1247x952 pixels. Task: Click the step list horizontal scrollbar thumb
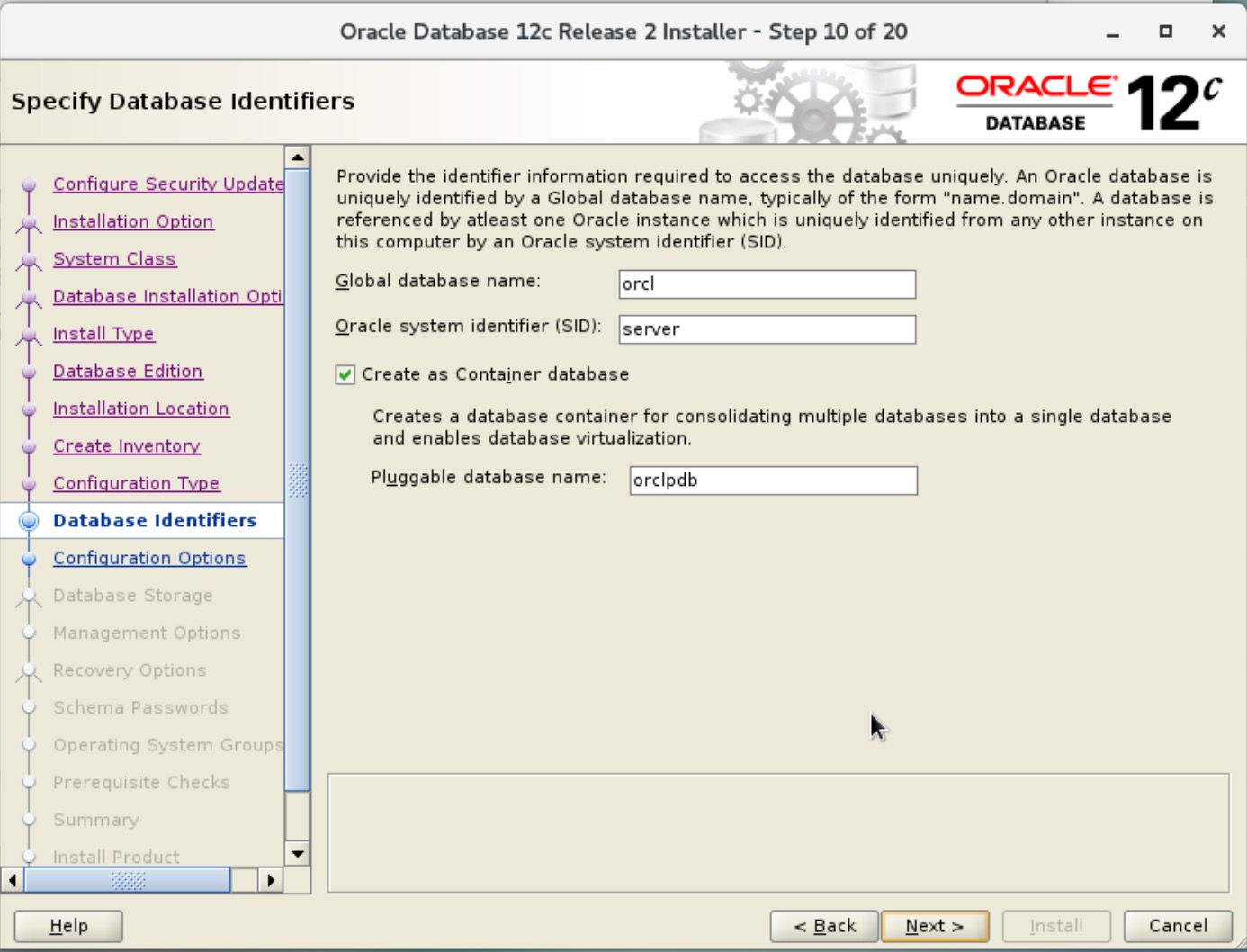pyautogui.click(x=128, y=880)
